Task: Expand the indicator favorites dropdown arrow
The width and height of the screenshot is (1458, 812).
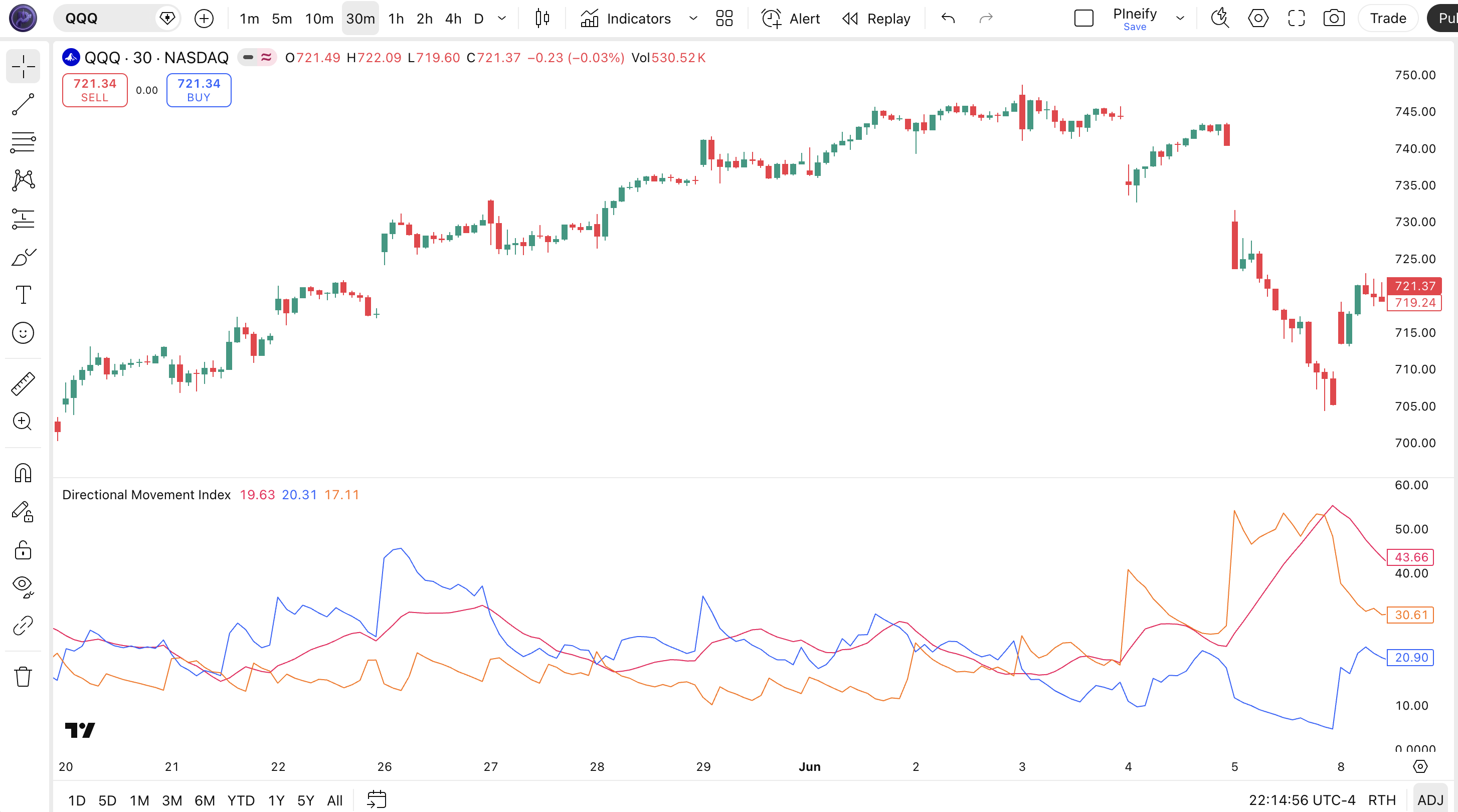Action: click(x=693, y=19)
